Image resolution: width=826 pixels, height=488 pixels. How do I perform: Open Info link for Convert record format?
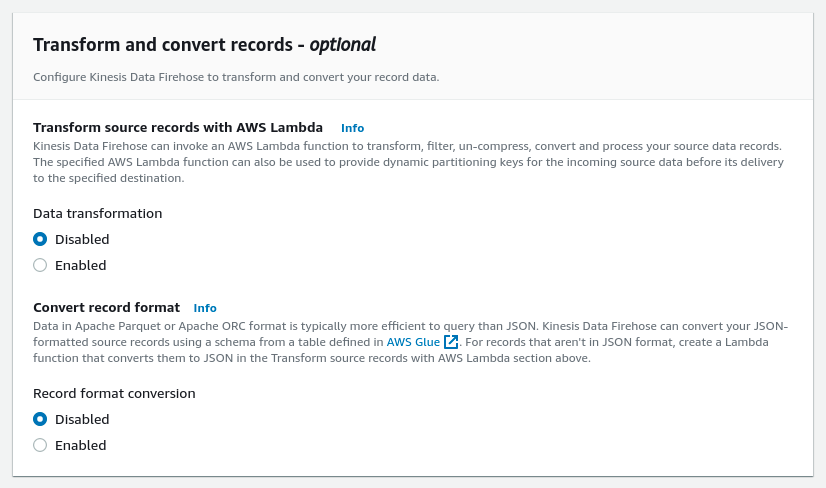[205, 308]
